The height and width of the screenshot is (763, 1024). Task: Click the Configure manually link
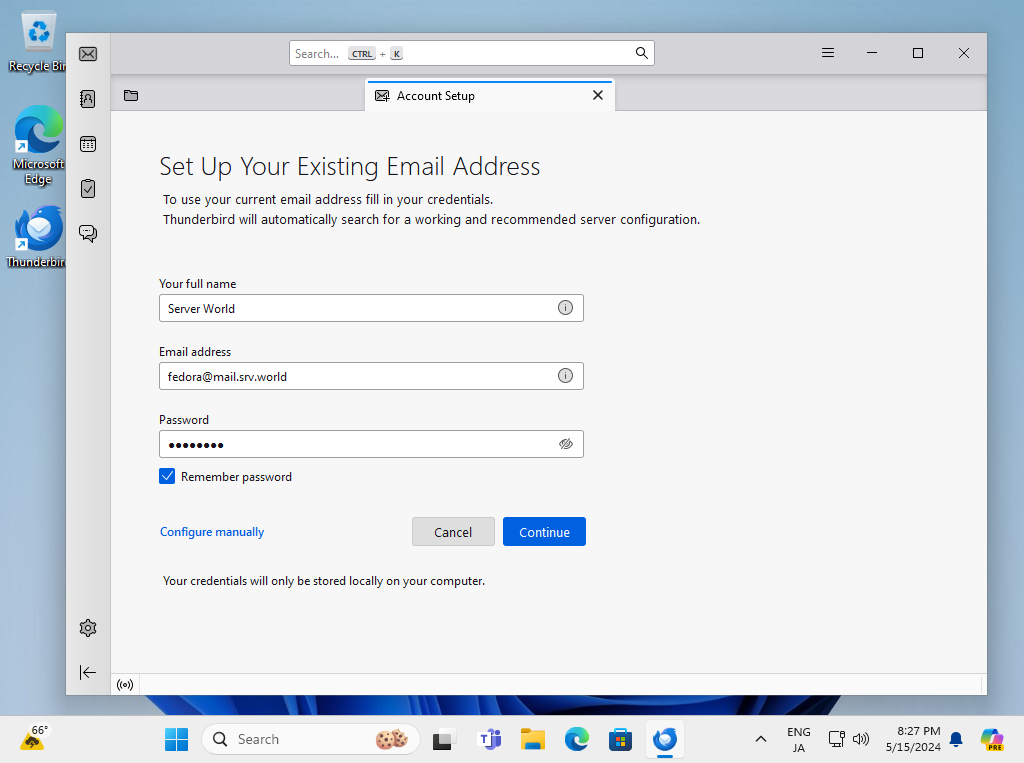tap(212, 532)
